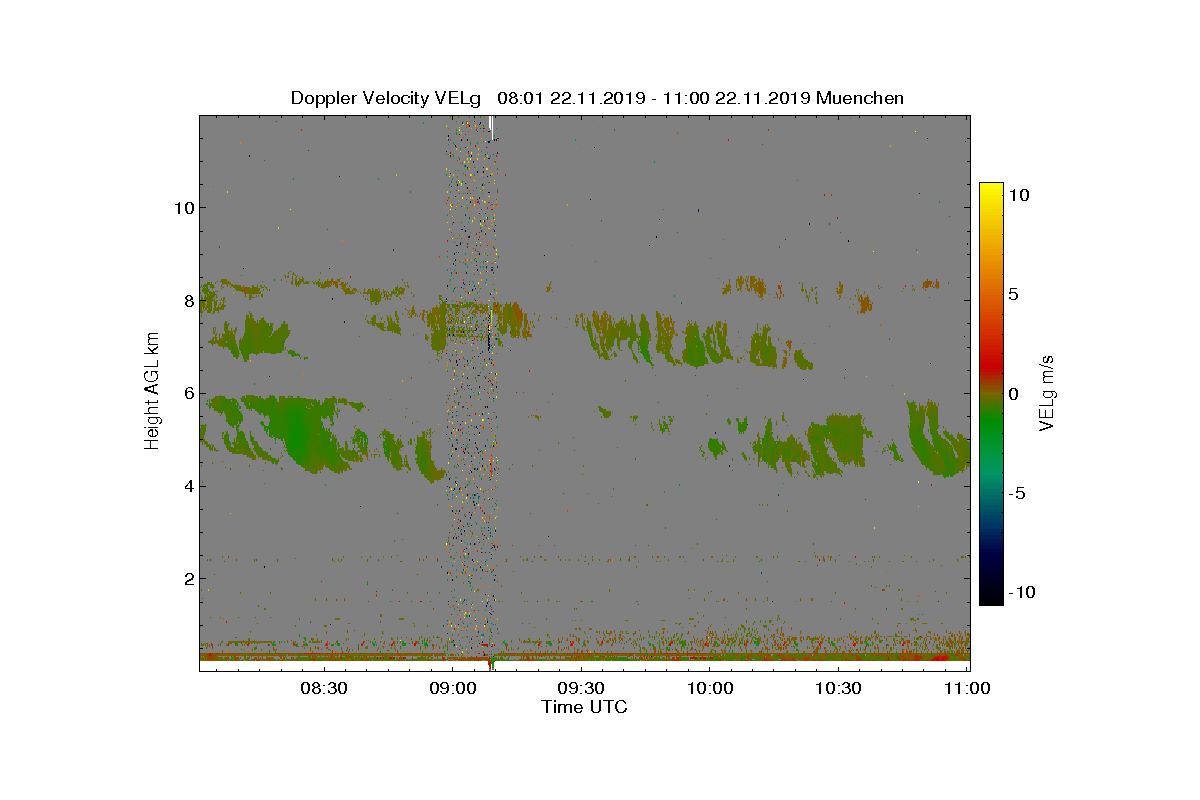Select the 11:00 time tick label
Image resolution: width=1200 pixels, height=800 pixels.
967,688
